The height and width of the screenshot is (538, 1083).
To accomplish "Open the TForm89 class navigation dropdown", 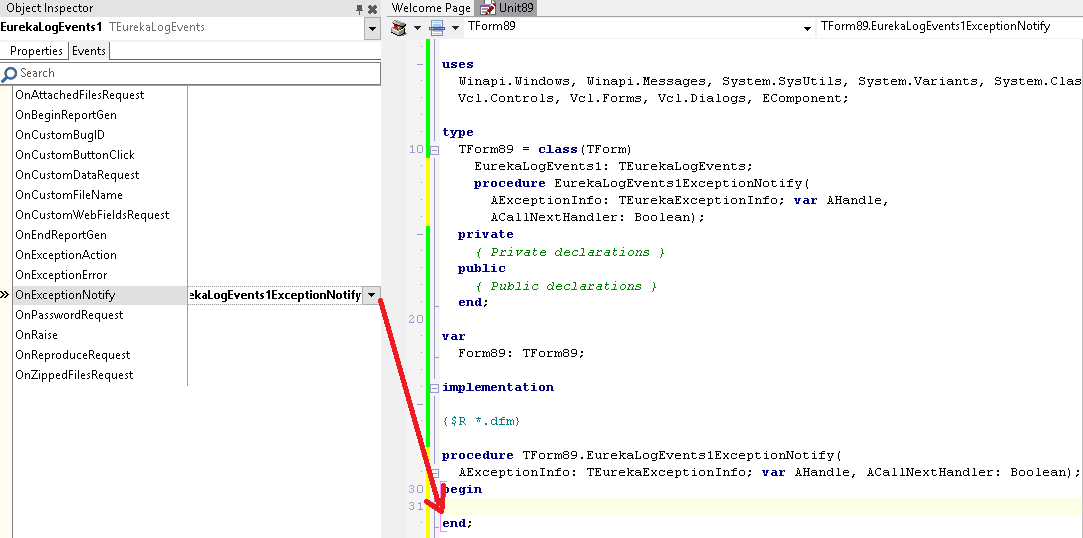I will [x=807, y=28].
